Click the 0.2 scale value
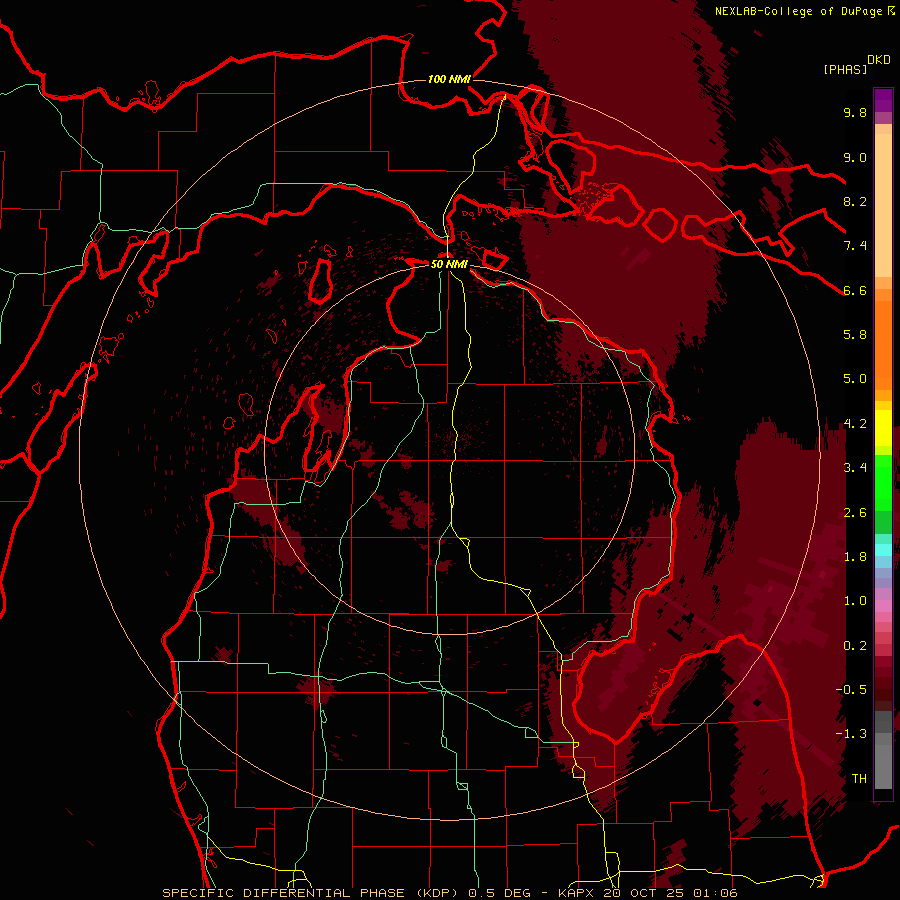Image resolution: width=900 pixels, height=900 pixels. pos(855,646)
